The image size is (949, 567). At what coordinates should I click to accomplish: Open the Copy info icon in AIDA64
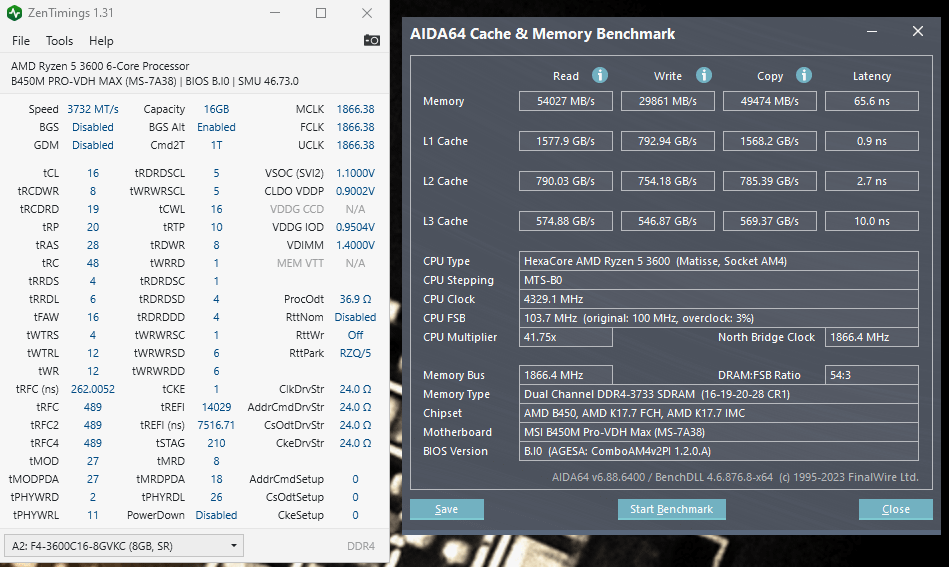(804, 75)
